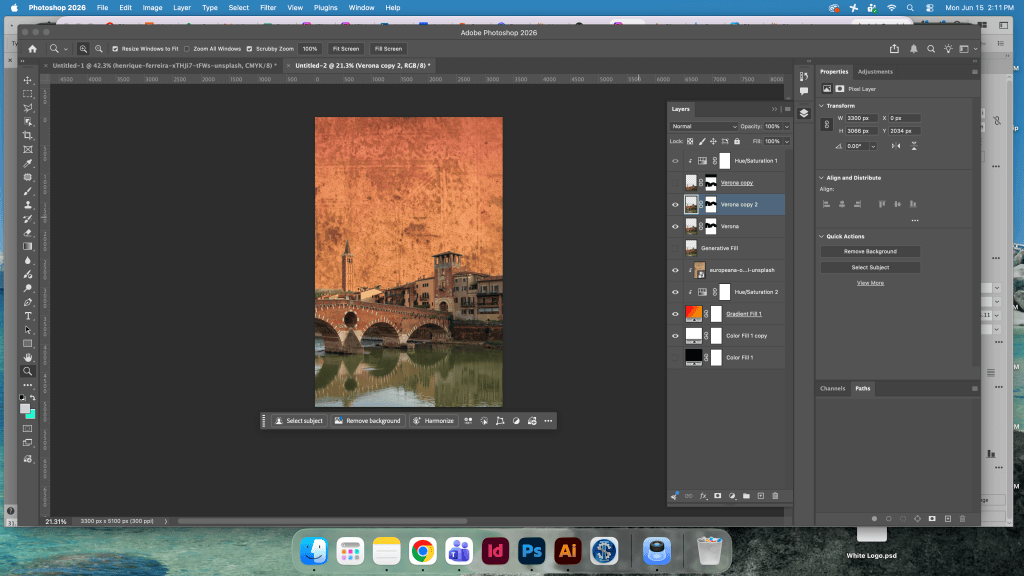Viewport: 1024px width, 576px height.
Task: Open Photoshop from the Dock
Action: 531,551
